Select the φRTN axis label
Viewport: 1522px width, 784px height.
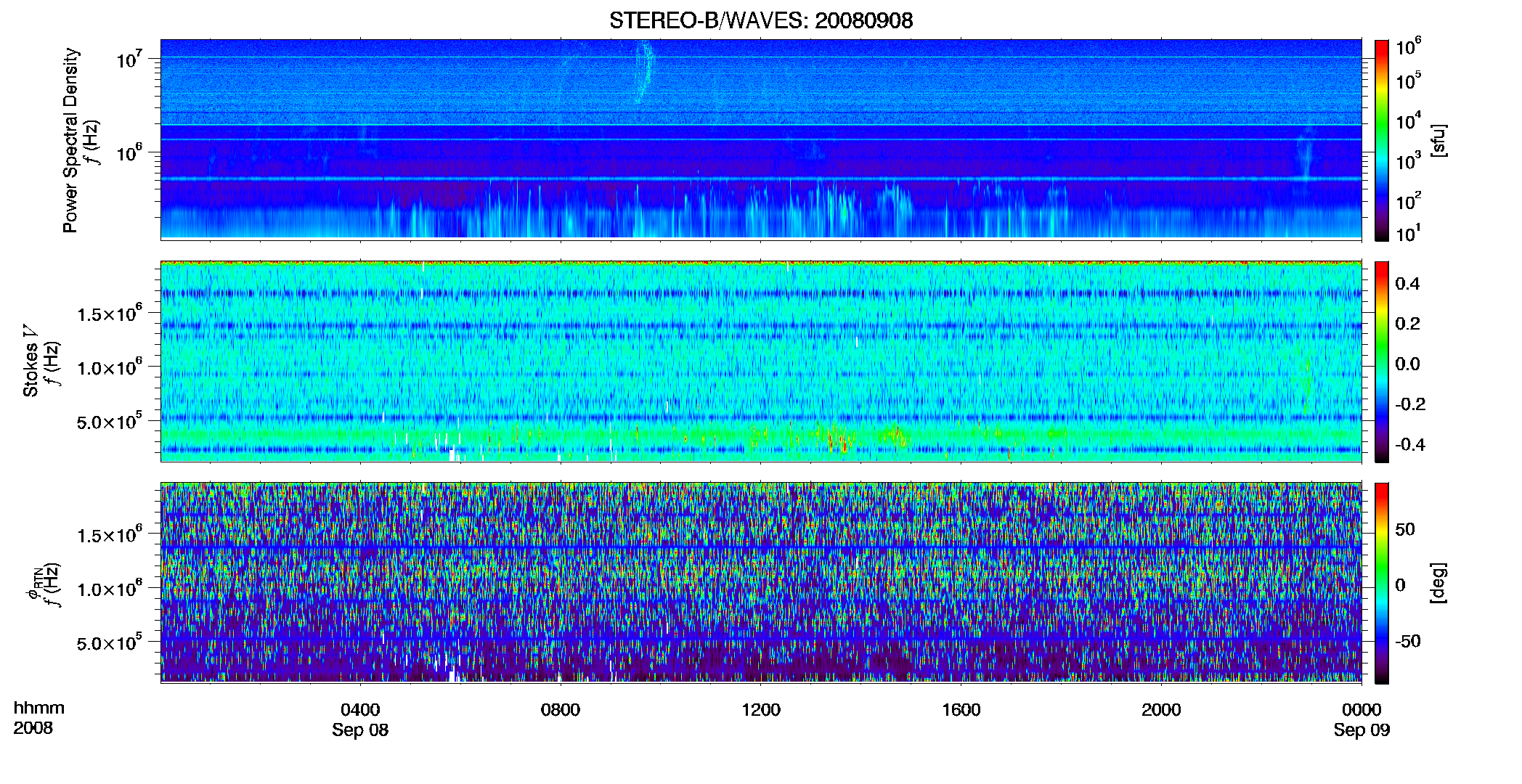(34, 584)
